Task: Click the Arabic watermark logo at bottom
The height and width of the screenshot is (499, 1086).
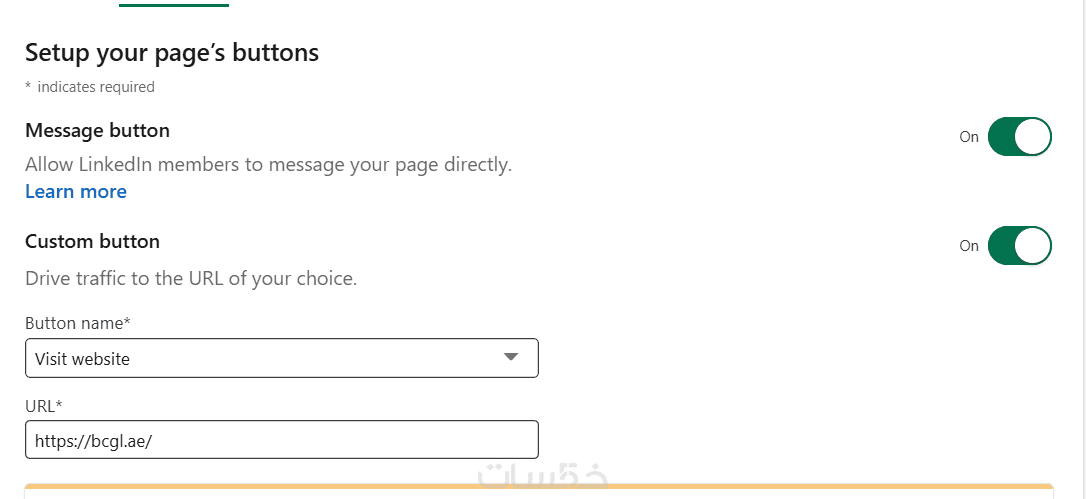Action: [543, 478]
